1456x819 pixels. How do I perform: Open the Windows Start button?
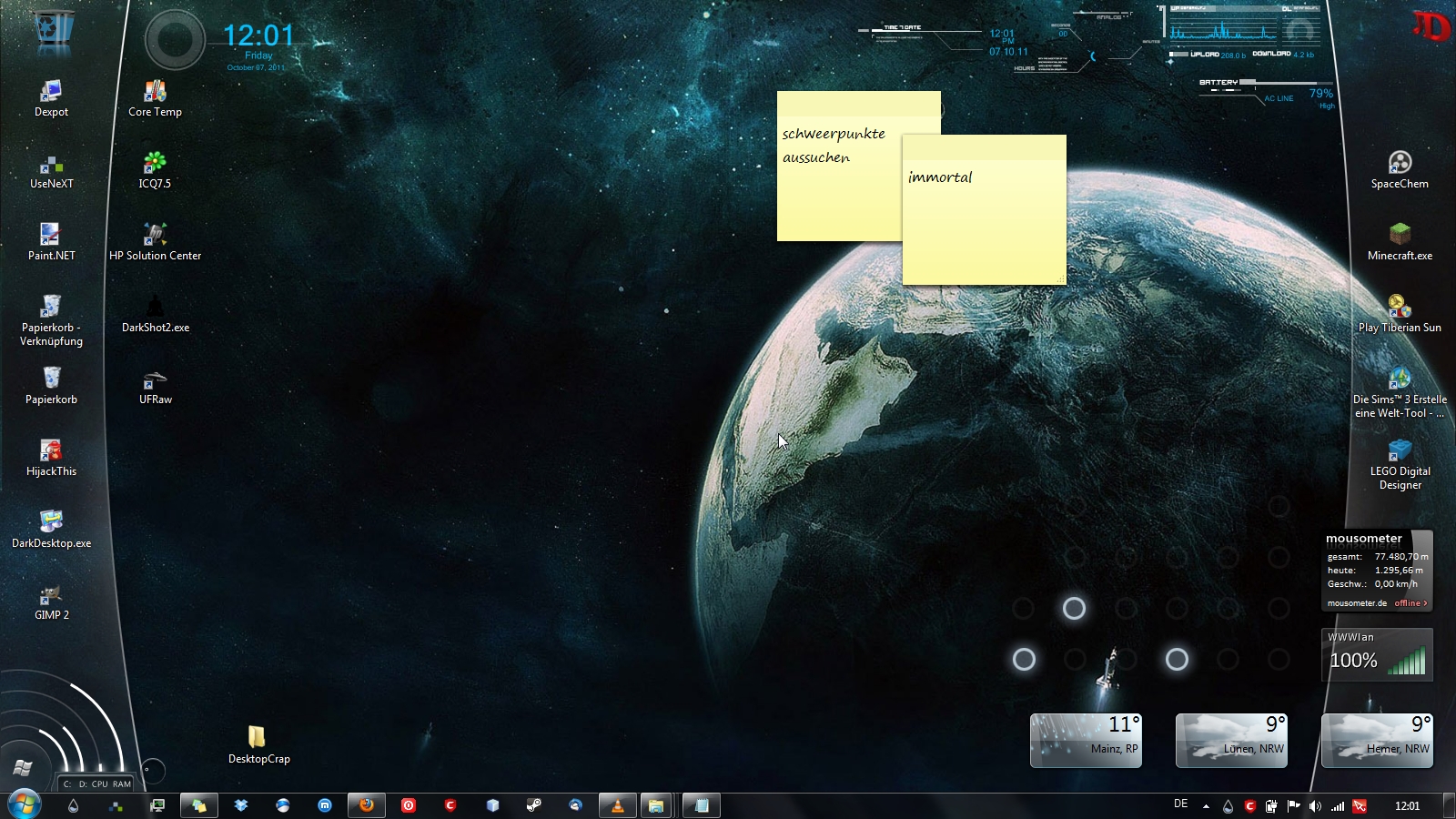25,804
